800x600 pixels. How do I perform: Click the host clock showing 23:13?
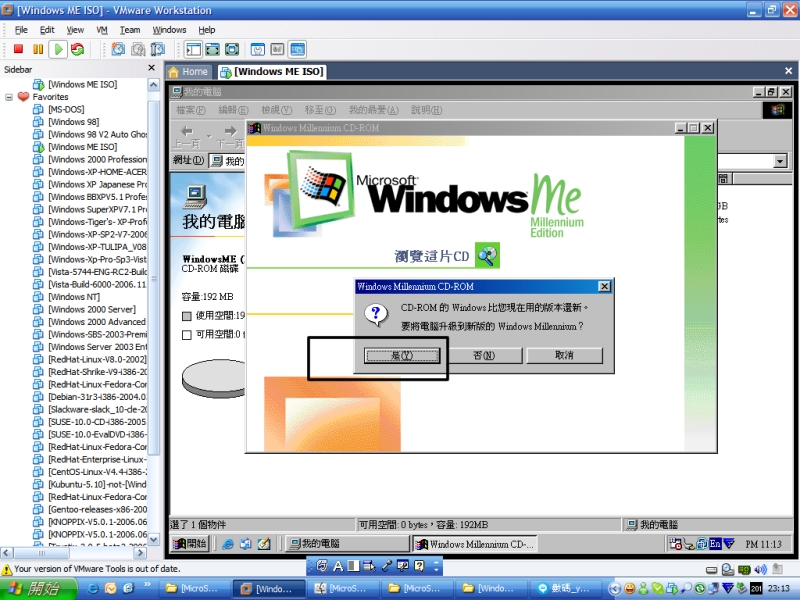(779, 588)
